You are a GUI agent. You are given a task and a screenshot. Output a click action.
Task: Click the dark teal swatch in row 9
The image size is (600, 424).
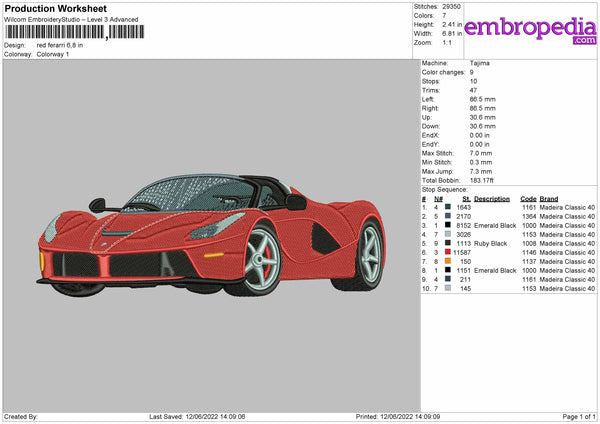[x=448, y=279]
